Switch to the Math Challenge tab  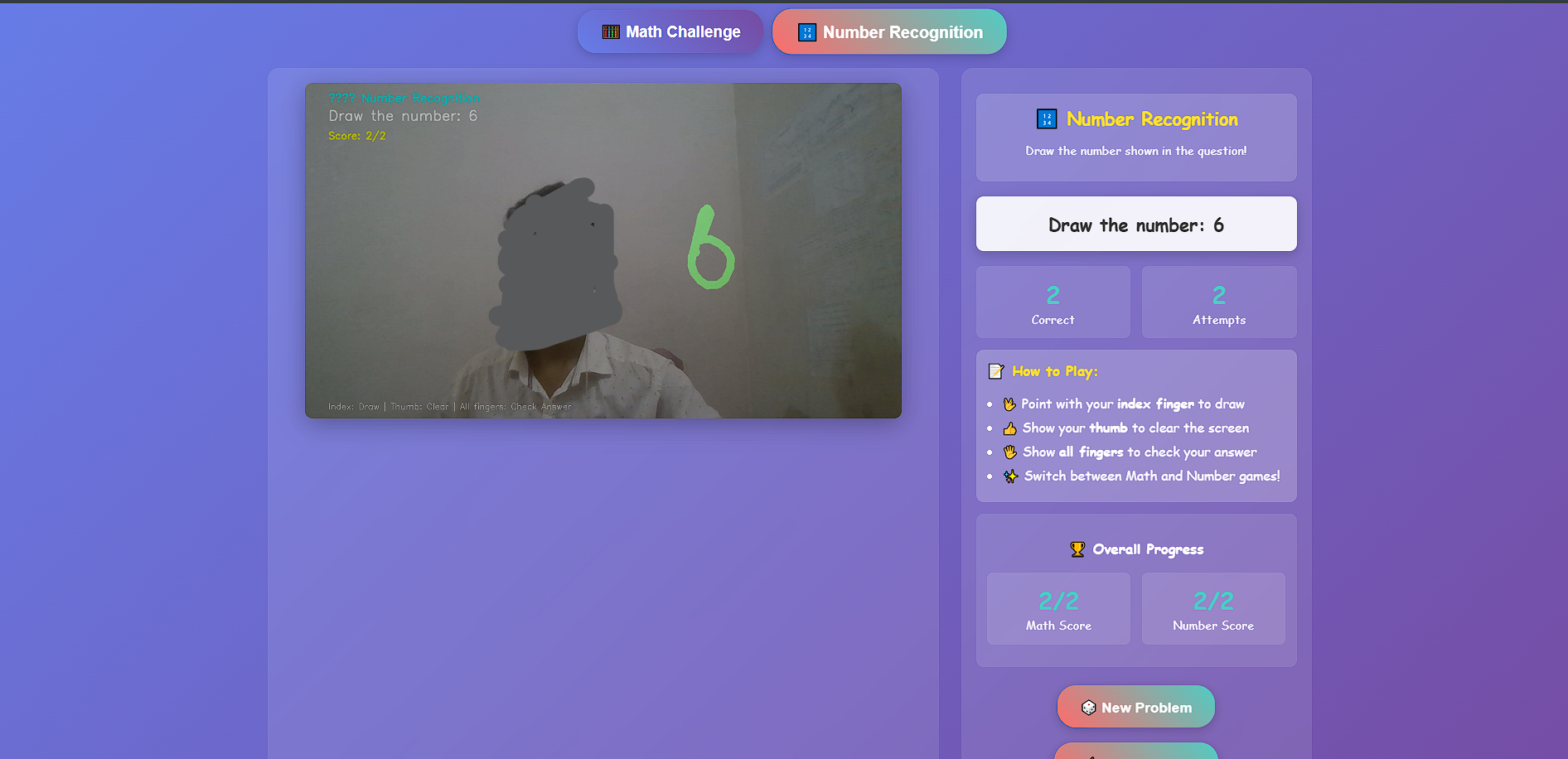670,31
